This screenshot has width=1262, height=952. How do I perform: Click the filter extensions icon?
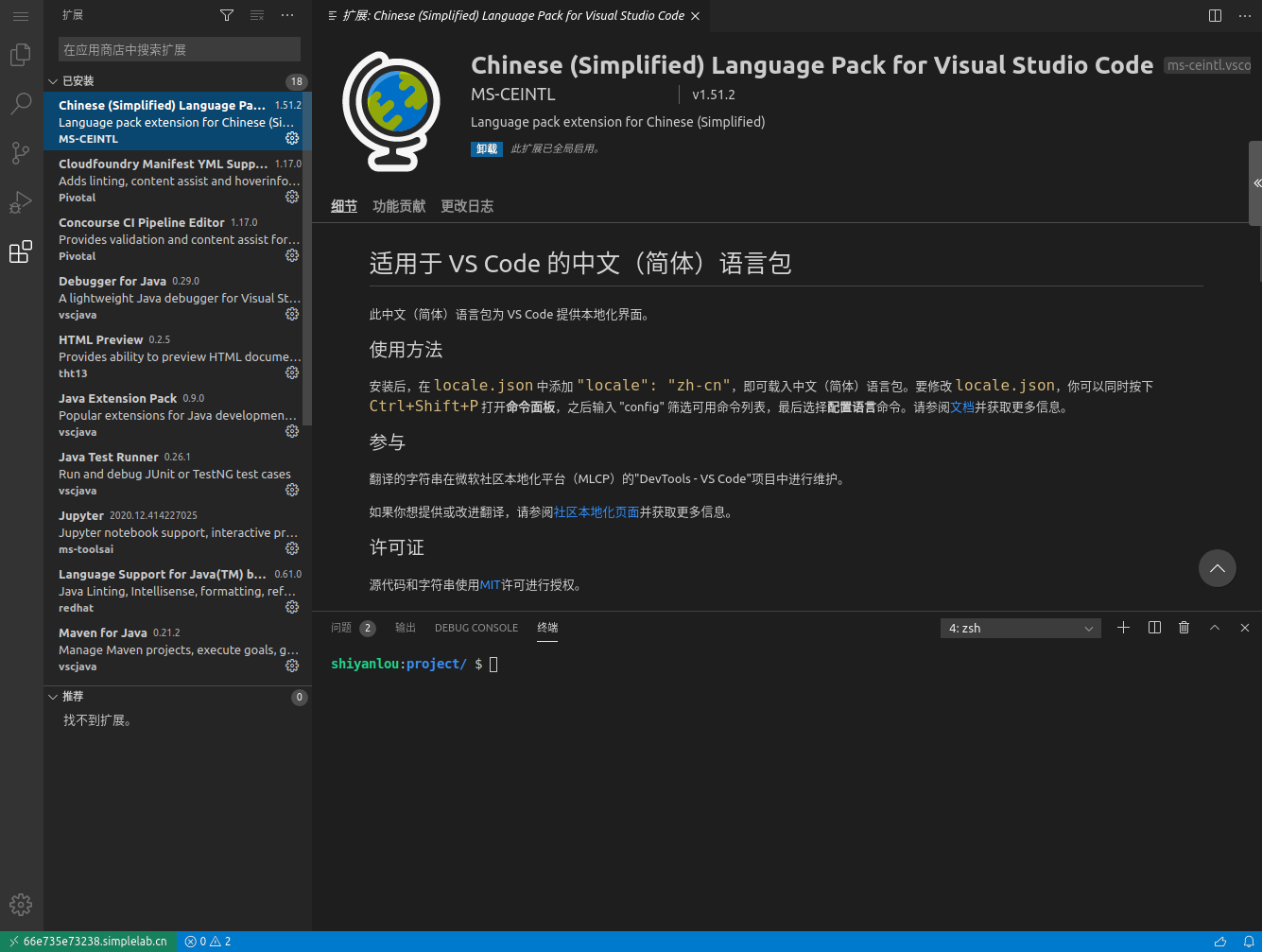click(x=227, y=16)
